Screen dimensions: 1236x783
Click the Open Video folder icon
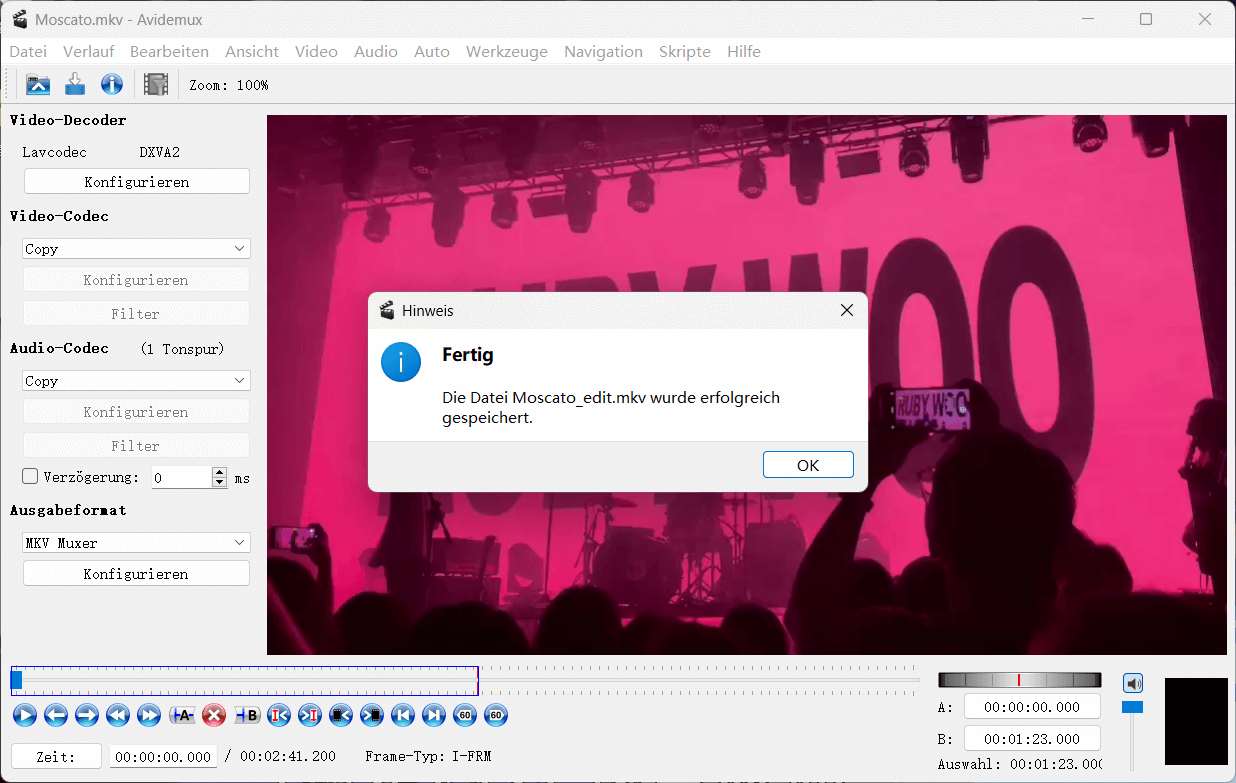point(38,85)
